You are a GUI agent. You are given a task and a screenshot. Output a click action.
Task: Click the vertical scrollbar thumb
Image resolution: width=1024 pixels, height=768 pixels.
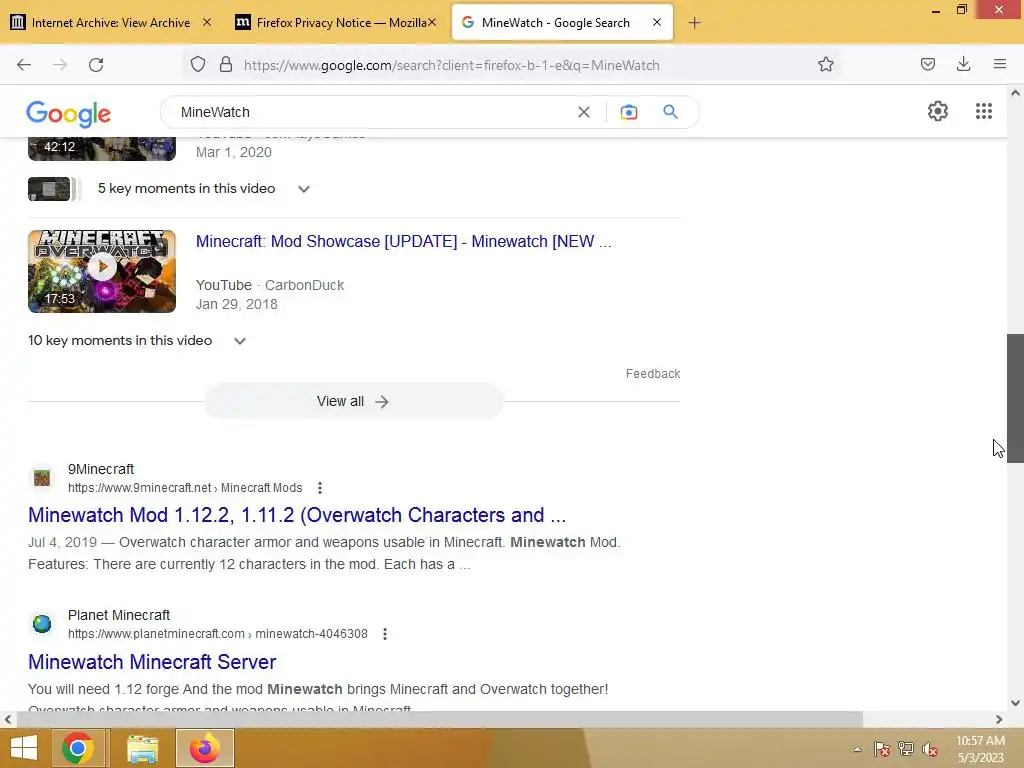(x=1015, y=398)
